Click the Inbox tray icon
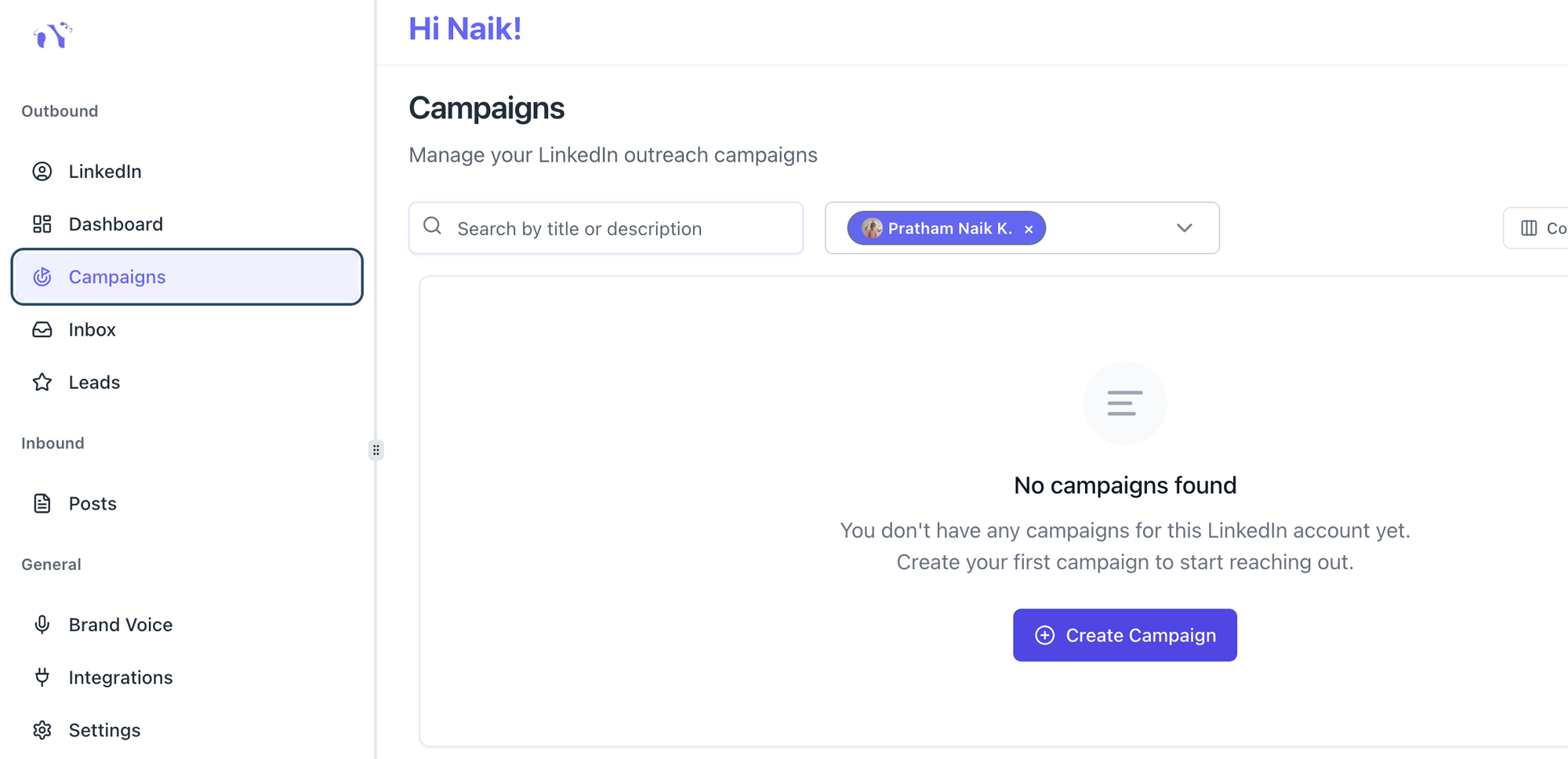Viewport: 1568px width, 759px height. [42, 329]
